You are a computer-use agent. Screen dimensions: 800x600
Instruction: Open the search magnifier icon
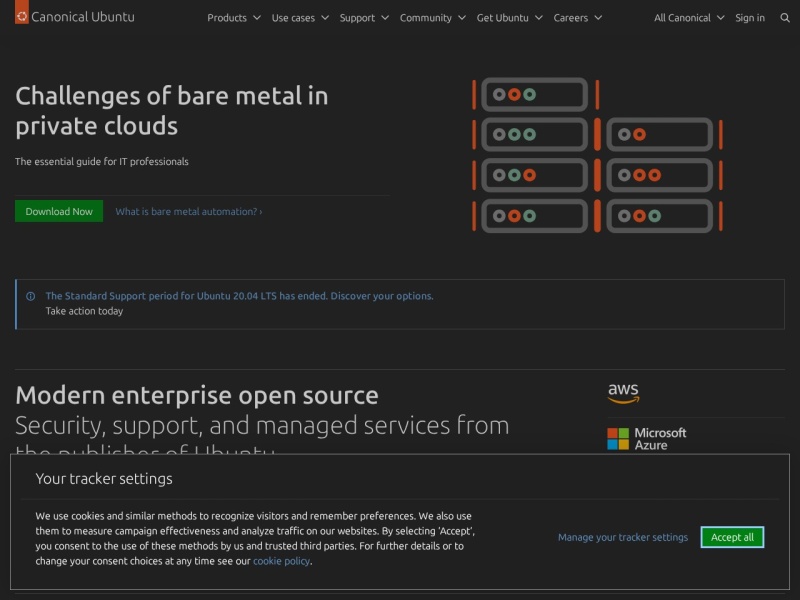(x=785, y=18)
